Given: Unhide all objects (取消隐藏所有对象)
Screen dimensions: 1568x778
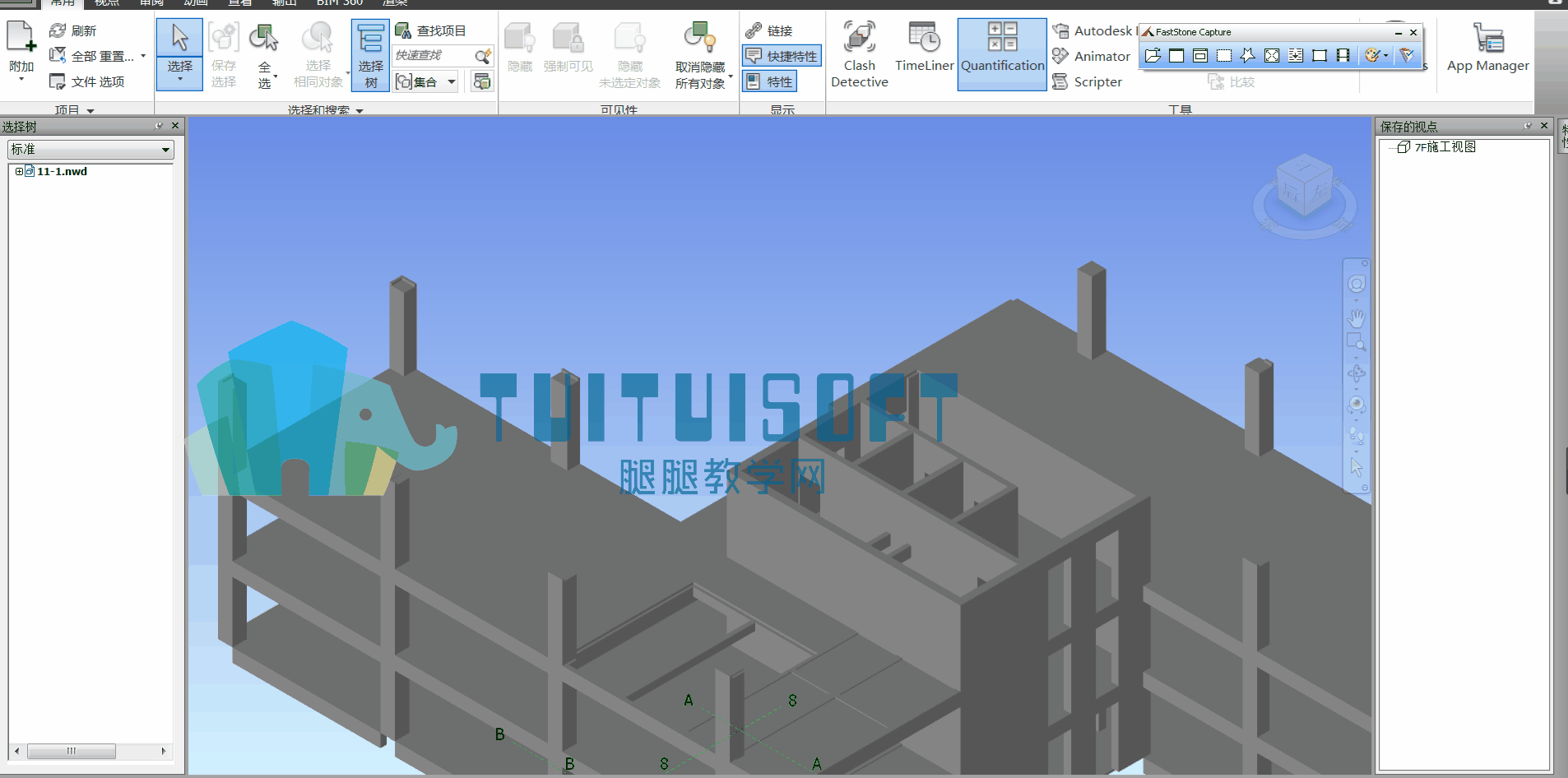Looking at the screenshot, I should tap(700, 54).
